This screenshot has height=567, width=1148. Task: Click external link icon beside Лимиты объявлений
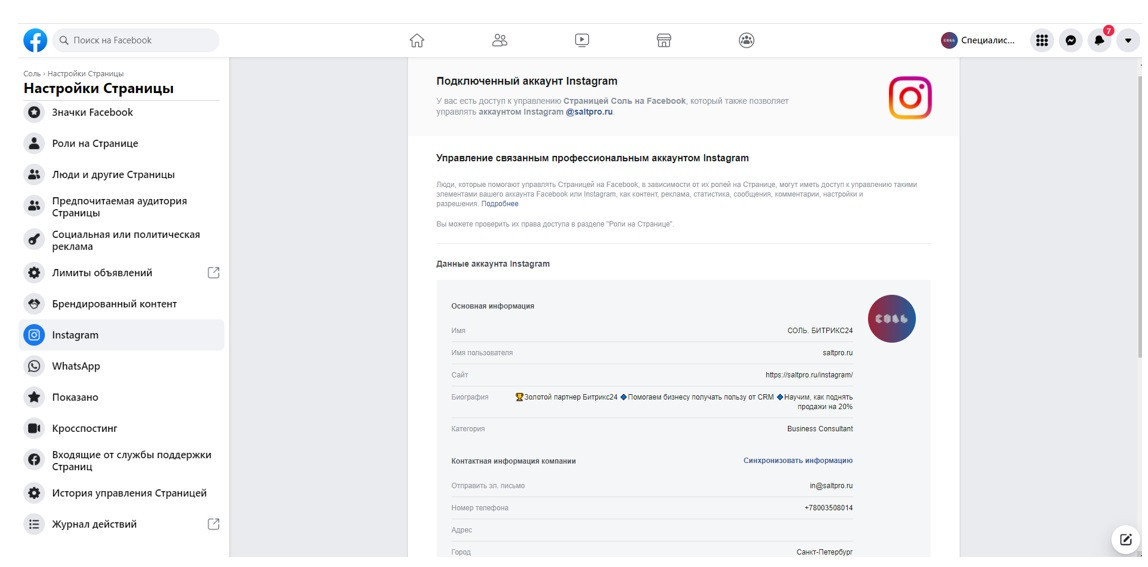(x=213, y=273)
